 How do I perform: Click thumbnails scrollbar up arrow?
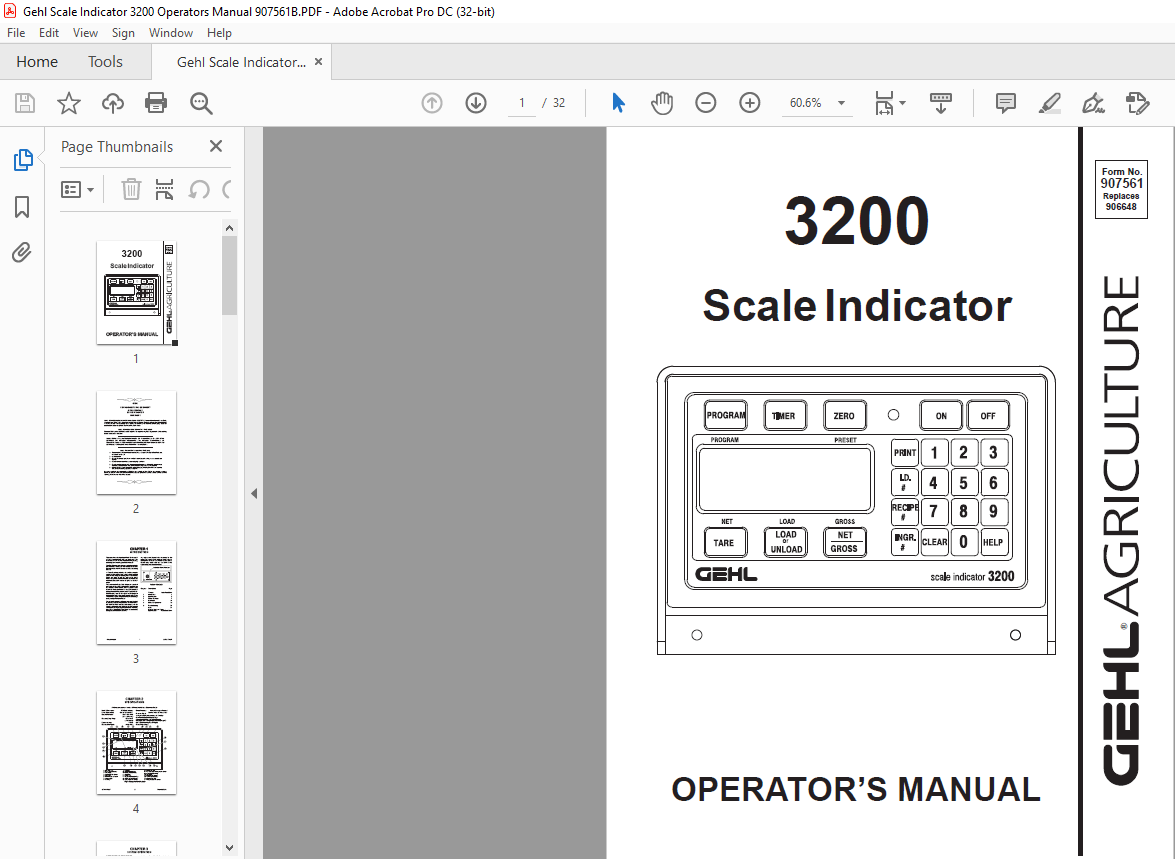click(229, 228)
